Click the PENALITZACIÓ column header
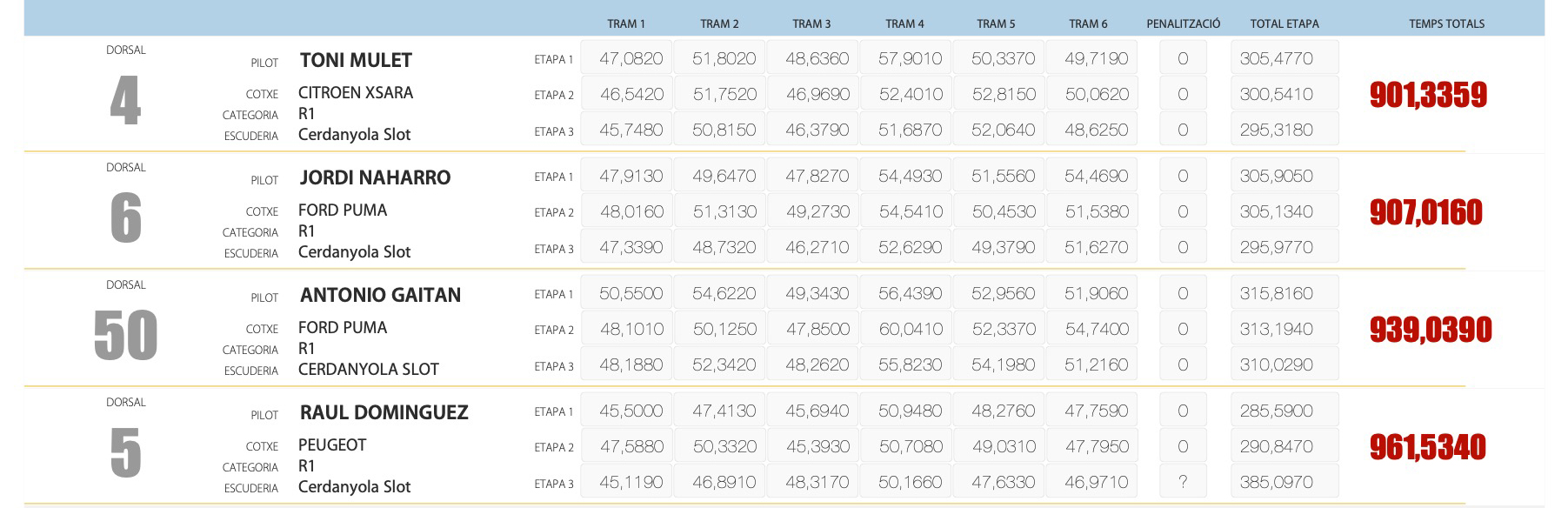 (x=1183, y=23)
